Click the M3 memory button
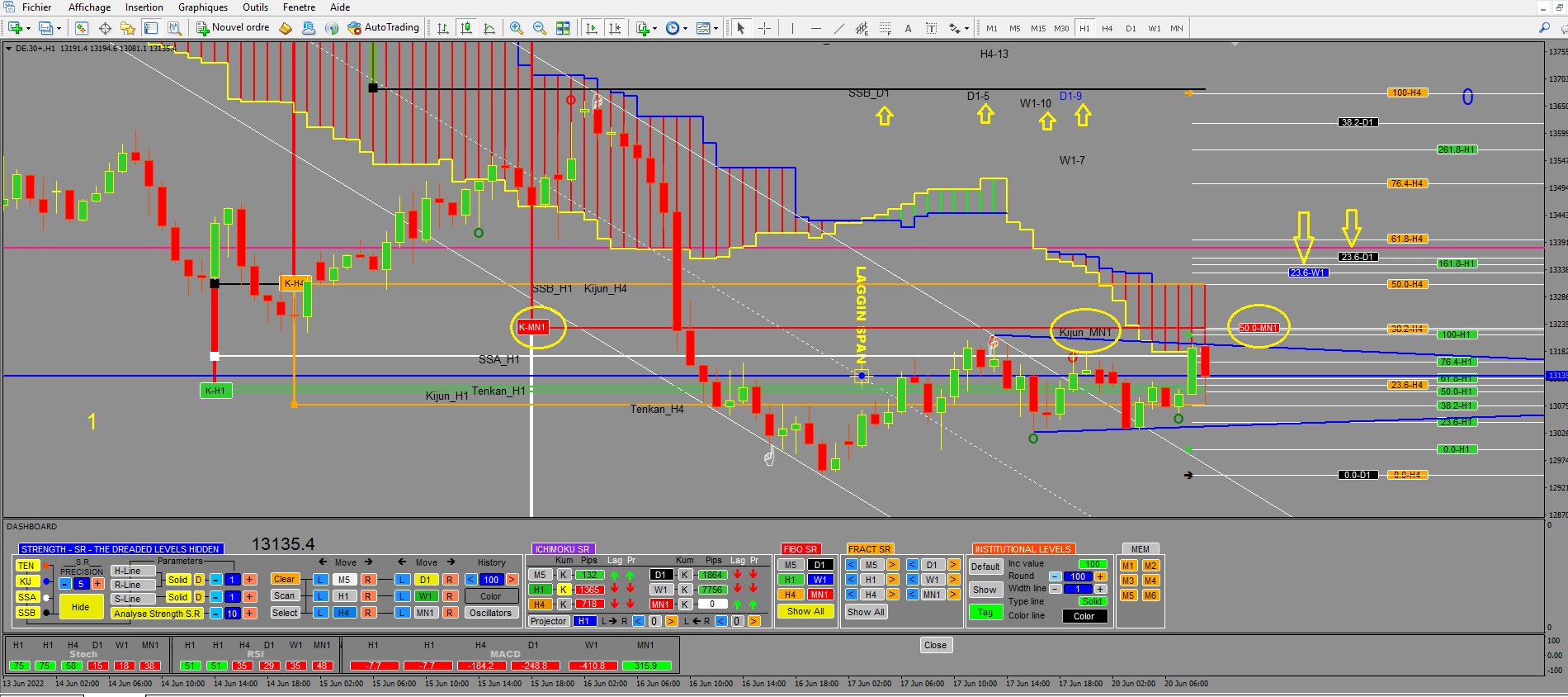 pyautogui.click(x=1128, y=581)
